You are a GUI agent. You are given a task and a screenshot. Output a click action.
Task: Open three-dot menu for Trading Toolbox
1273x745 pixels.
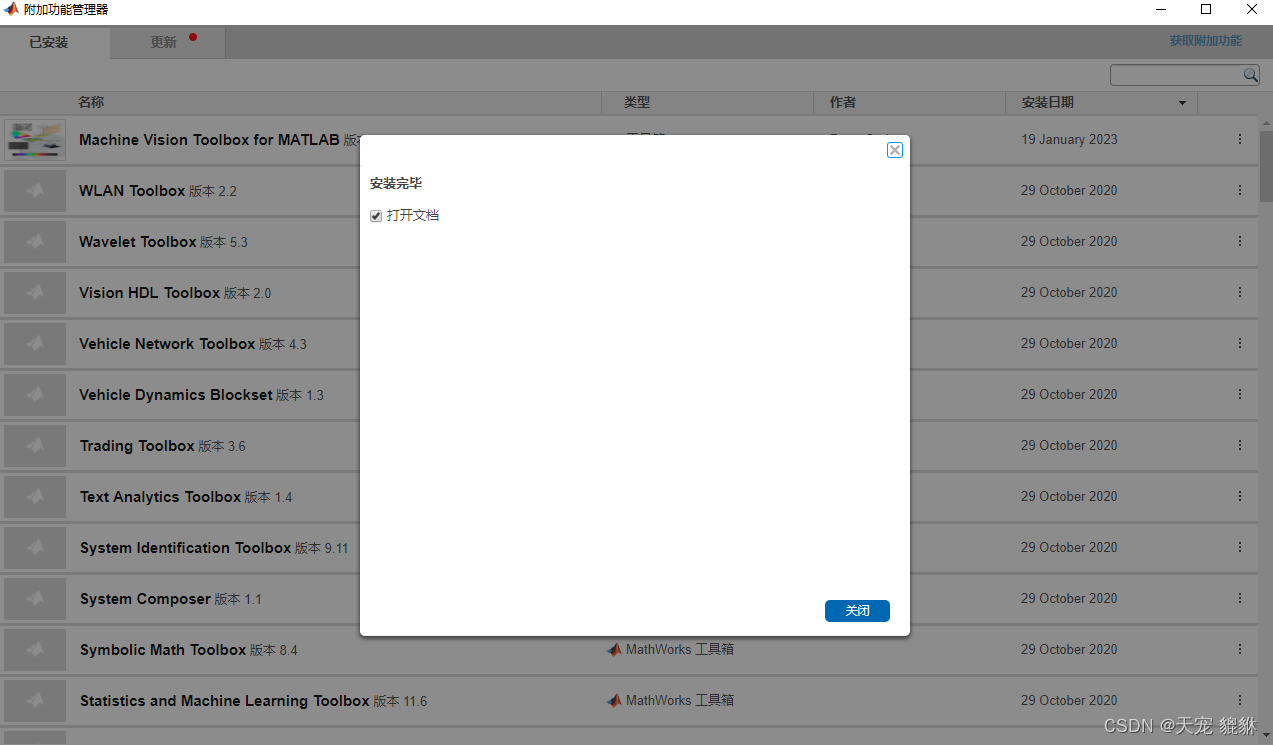[x=1239, y=445]
